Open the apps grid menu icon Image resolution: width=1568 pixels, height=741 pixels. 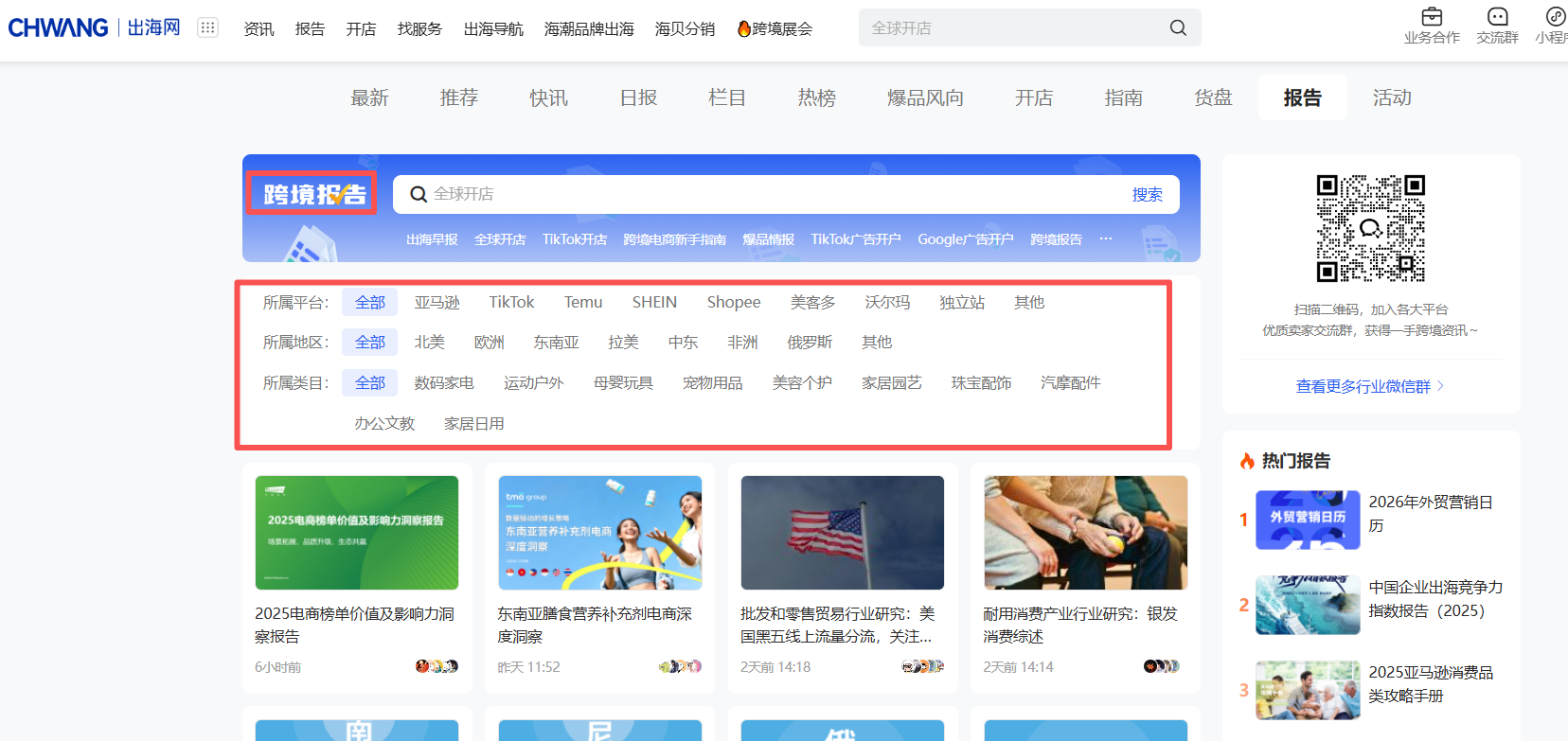click(207, 27)
